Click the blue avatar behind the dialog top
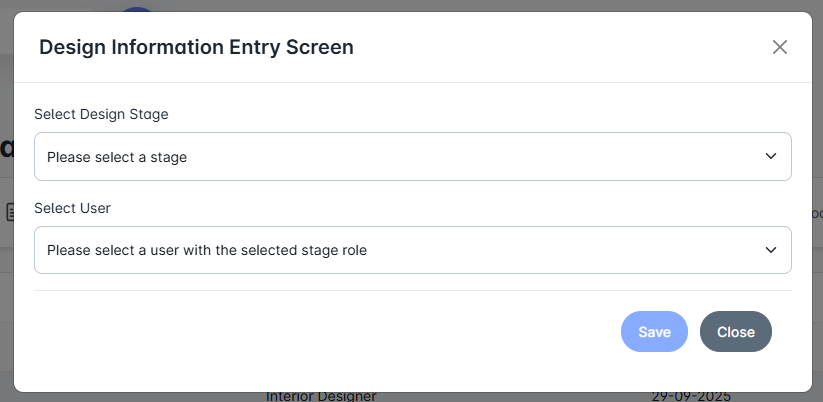The width and height of the screenshot is (823, 402). [137, 8]
